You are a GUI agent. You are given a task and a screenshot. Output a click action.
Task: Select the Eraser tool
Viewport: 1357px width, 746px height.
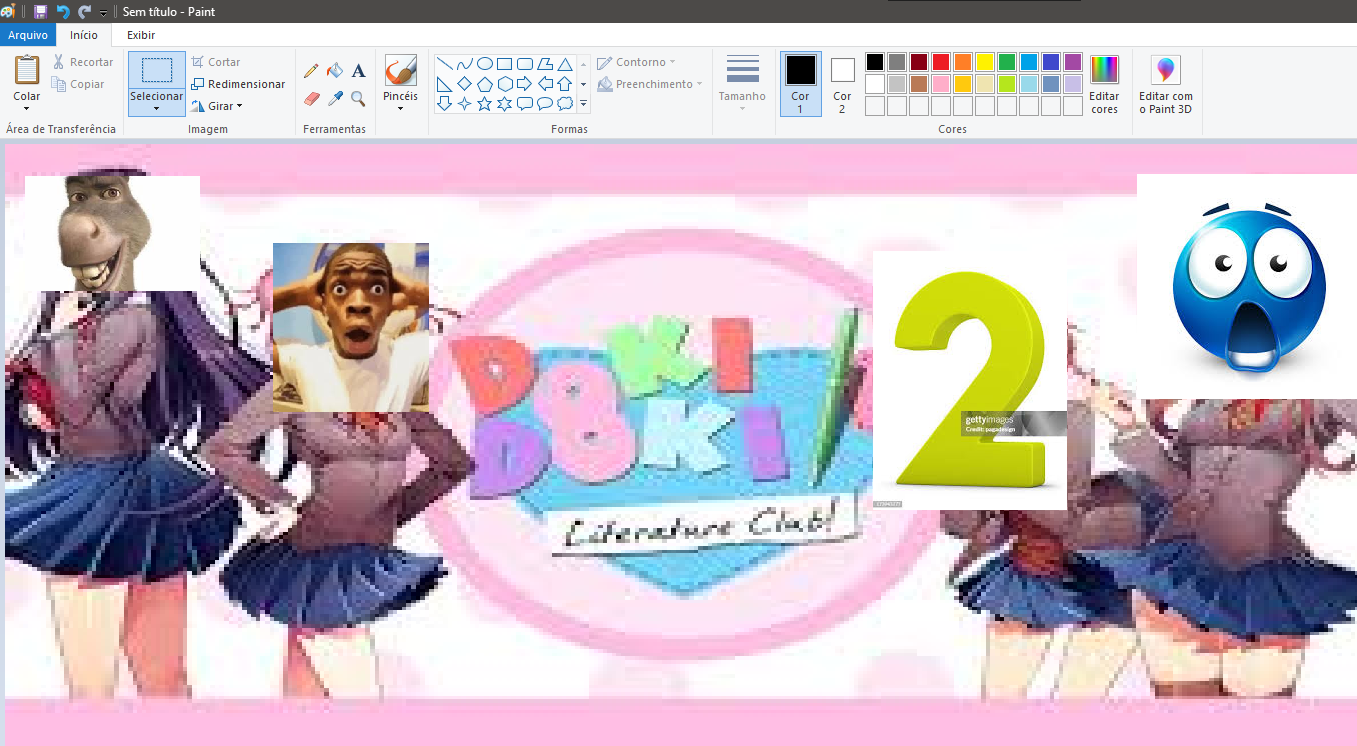point(311,99)
